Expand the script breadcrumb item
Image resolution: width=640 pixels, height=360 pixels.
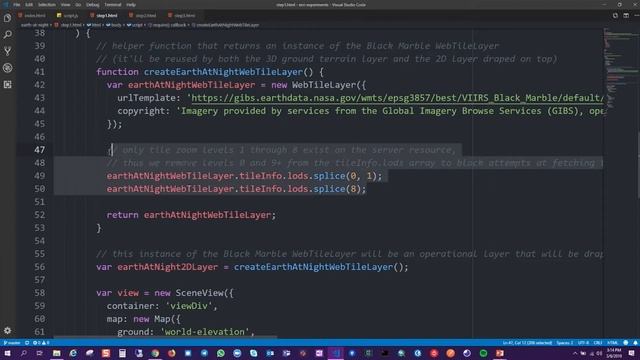click(135, 25)
